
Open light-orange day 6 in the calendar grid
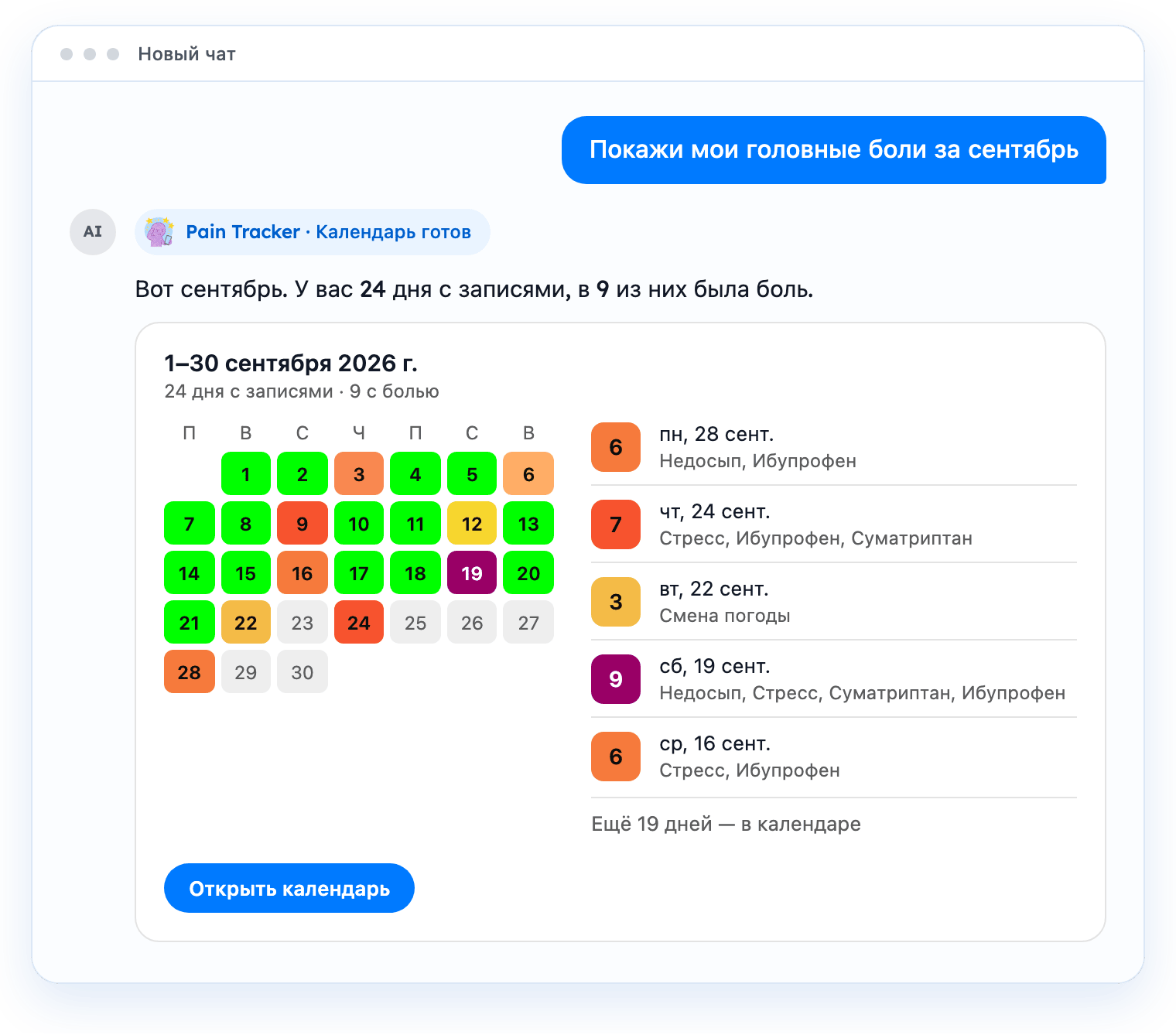[528, 473]
